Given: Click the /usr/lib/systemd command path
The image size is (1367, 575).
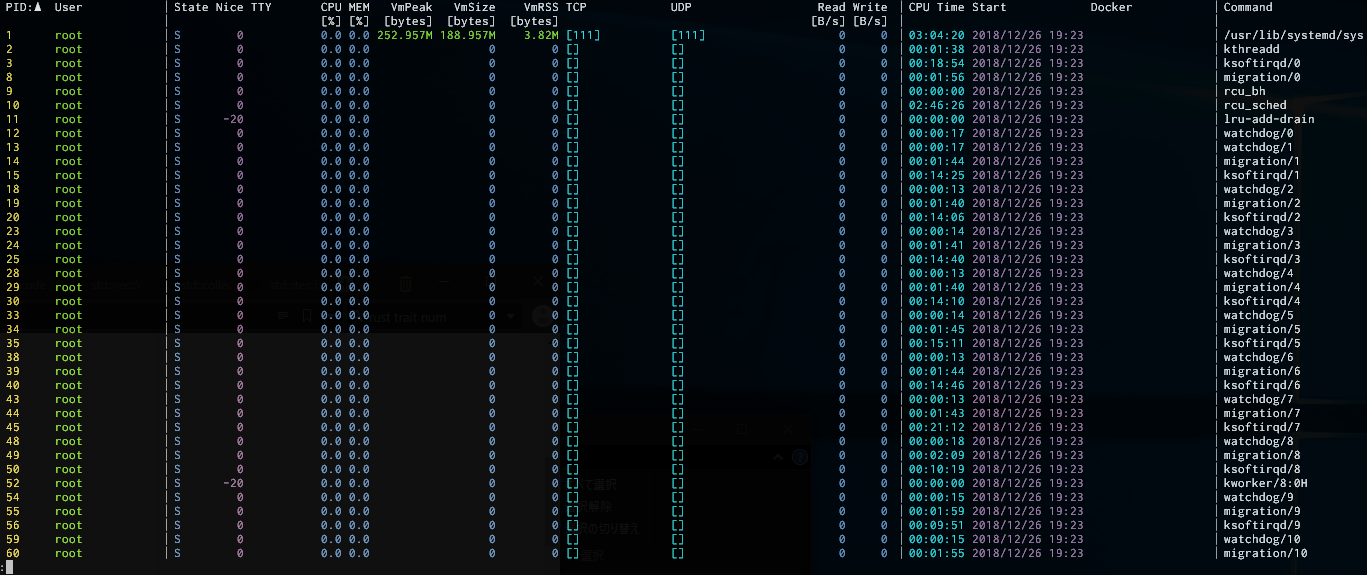Looking at the screenshot, I should tap(1293, 36).
